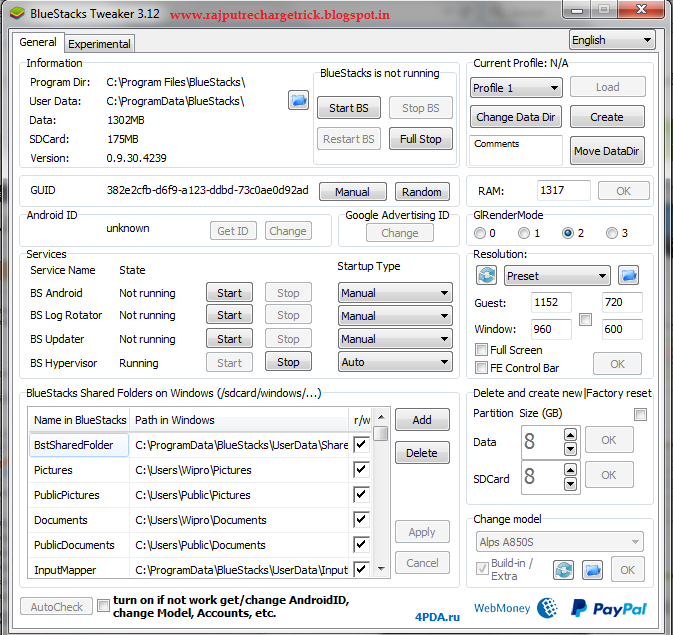Screen dimensions: 673x635
Task: Open the Resolution Preset dropdown
Action: [x=557, y=276]
